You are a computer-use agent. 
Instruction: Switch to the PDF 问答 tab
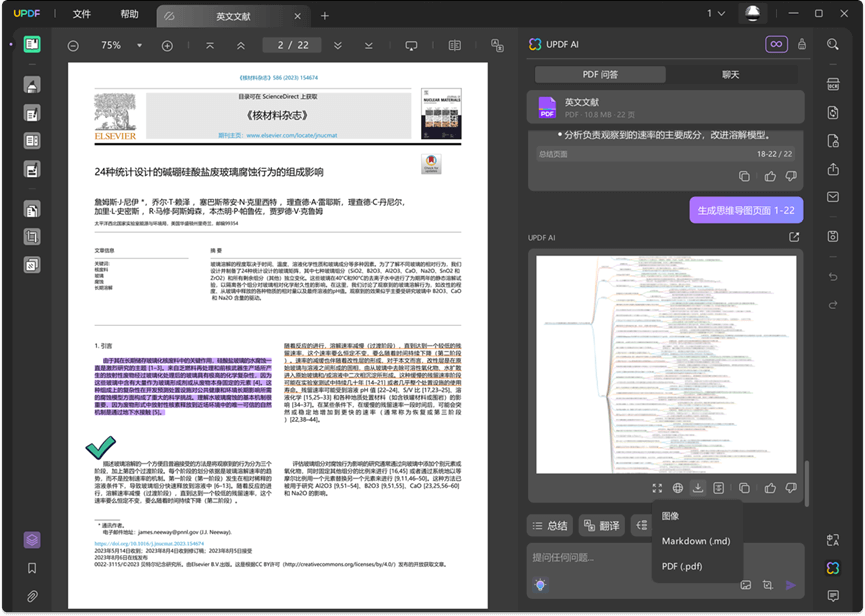[600, 74]
